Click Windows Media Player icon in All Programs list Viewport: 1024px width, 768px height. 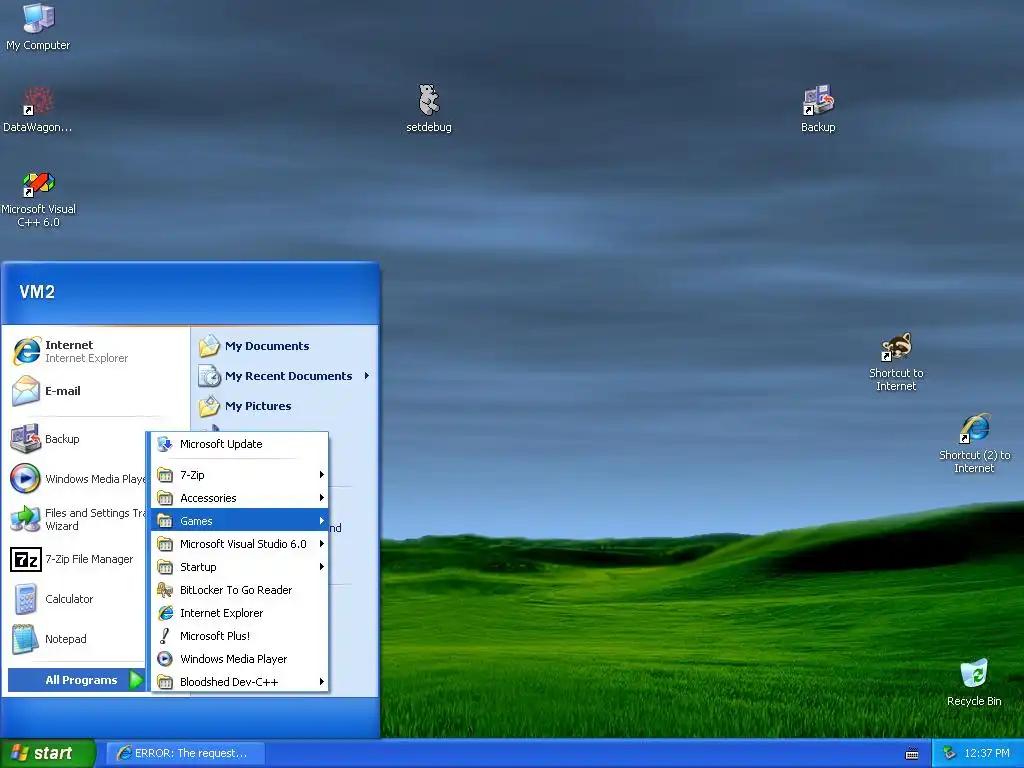click(x=165, y=659)
